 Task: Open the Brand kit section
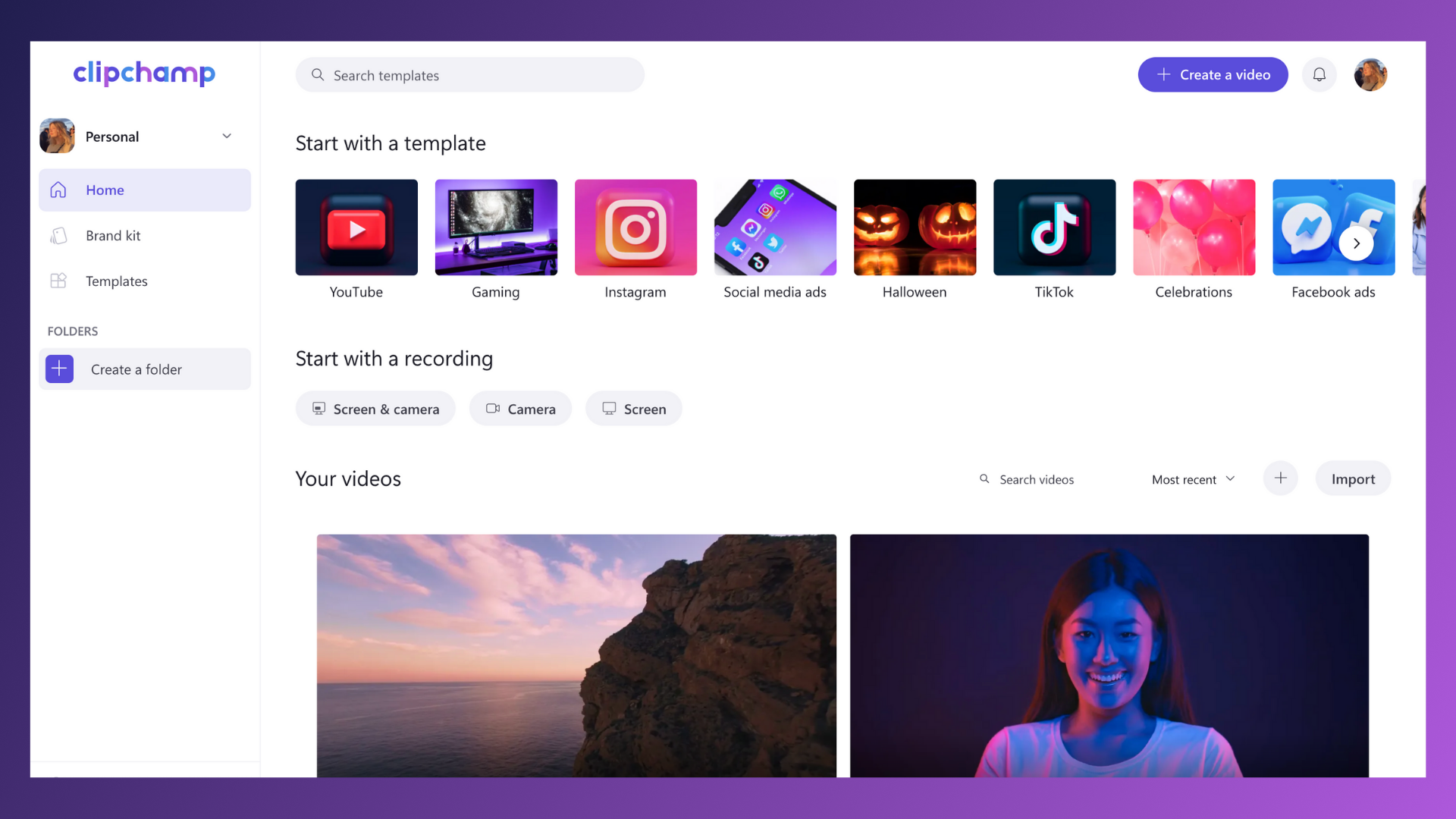coord(114,235)
